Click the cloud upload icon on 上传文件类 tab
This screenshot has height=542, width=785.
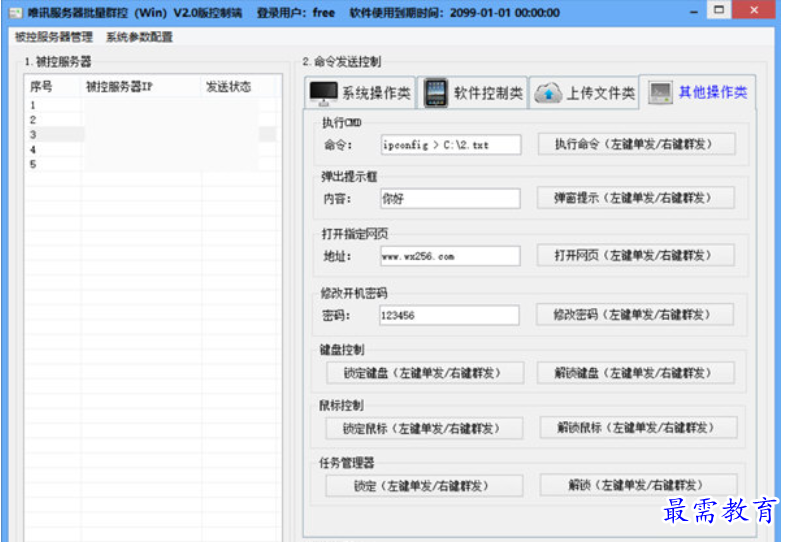tap(548, 93)
